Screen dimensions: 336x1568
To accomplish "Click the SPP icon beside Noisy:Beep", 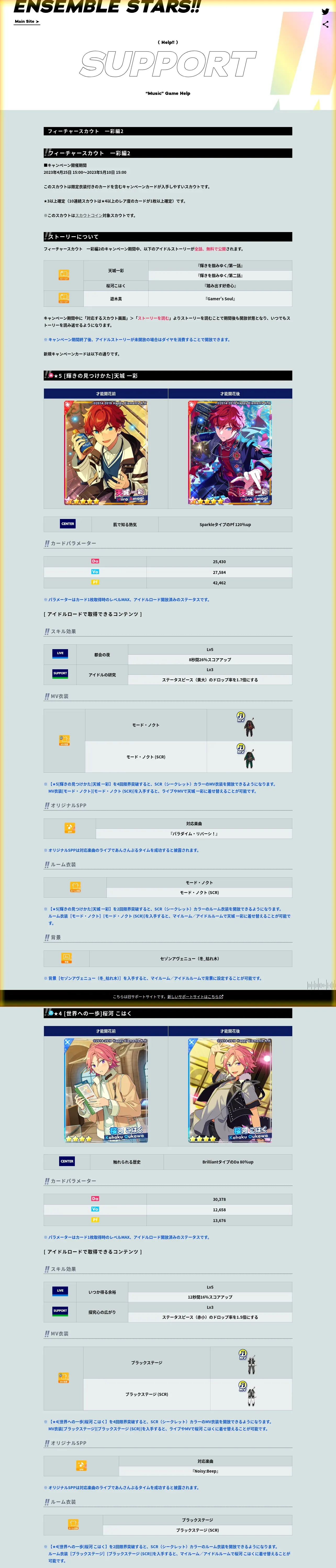I will click(81, 1466).
